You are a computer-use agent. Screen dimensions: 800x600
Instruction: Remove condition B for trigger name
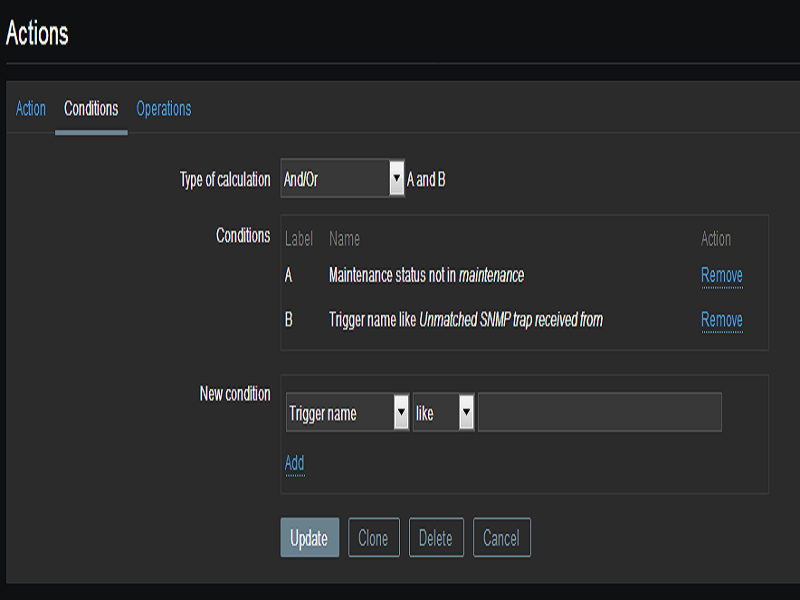721,320
